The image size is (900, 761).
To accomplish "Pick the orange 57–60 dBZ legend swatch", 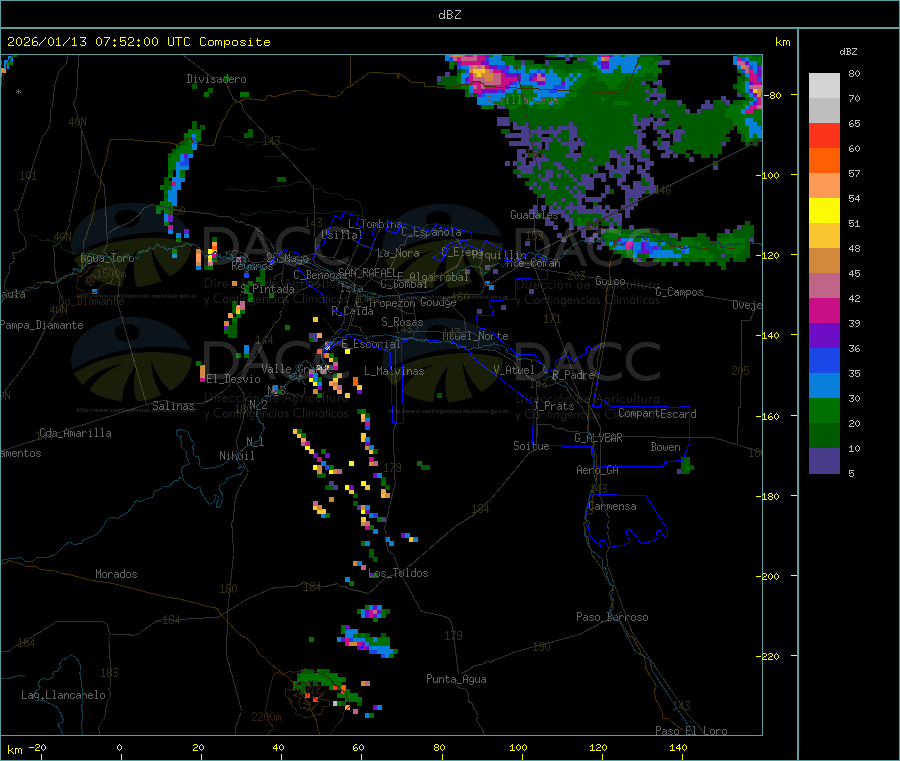I will click(x=824, y=161).
